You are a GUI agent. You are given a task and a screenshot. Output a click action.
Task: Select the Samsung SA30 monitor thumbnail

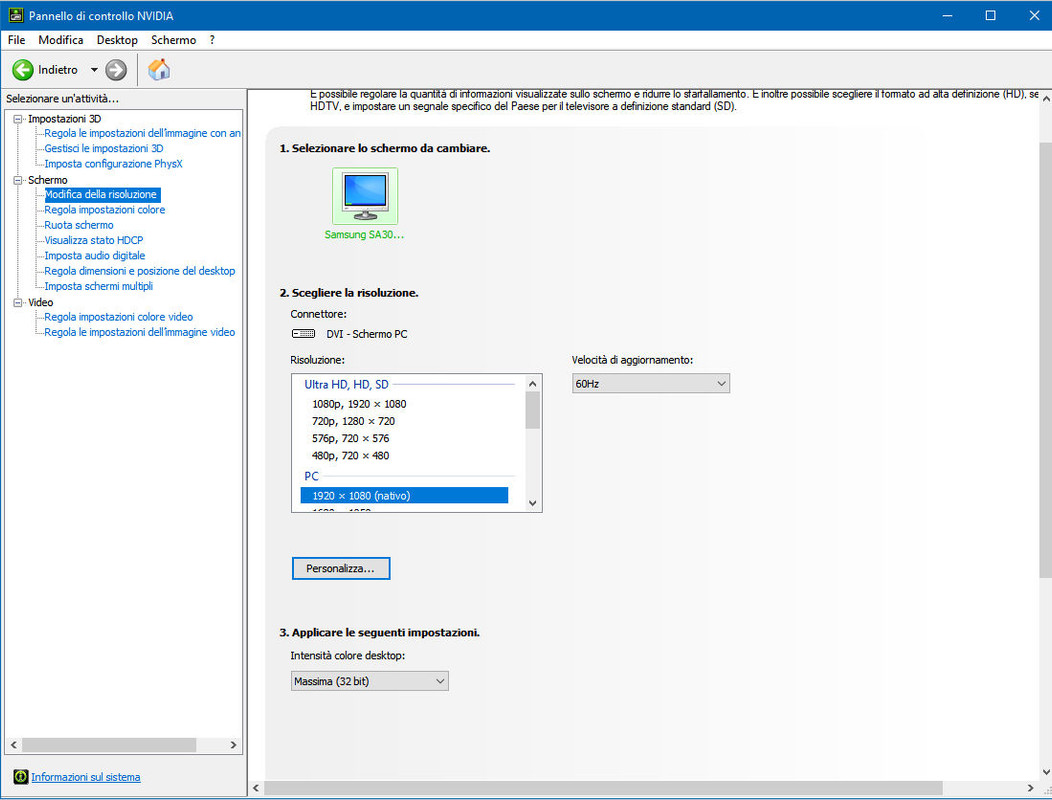(x=365, y=196)
